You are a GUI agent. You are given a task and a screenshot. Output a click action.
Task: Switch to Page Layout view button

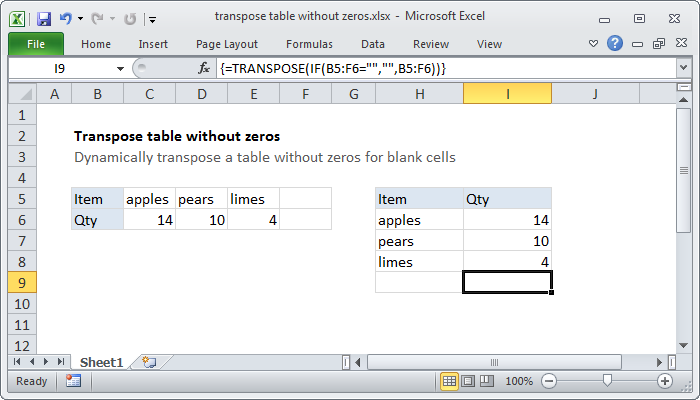tap(468, 381)
